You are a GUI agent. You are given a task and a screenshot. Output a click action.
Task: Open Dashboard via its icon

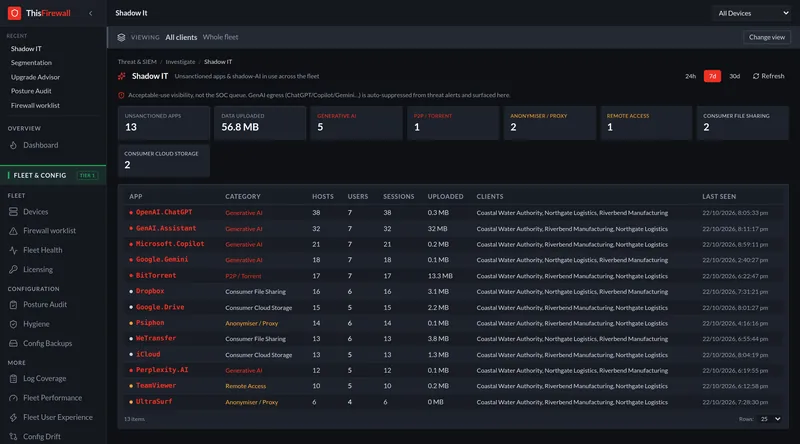13,145
